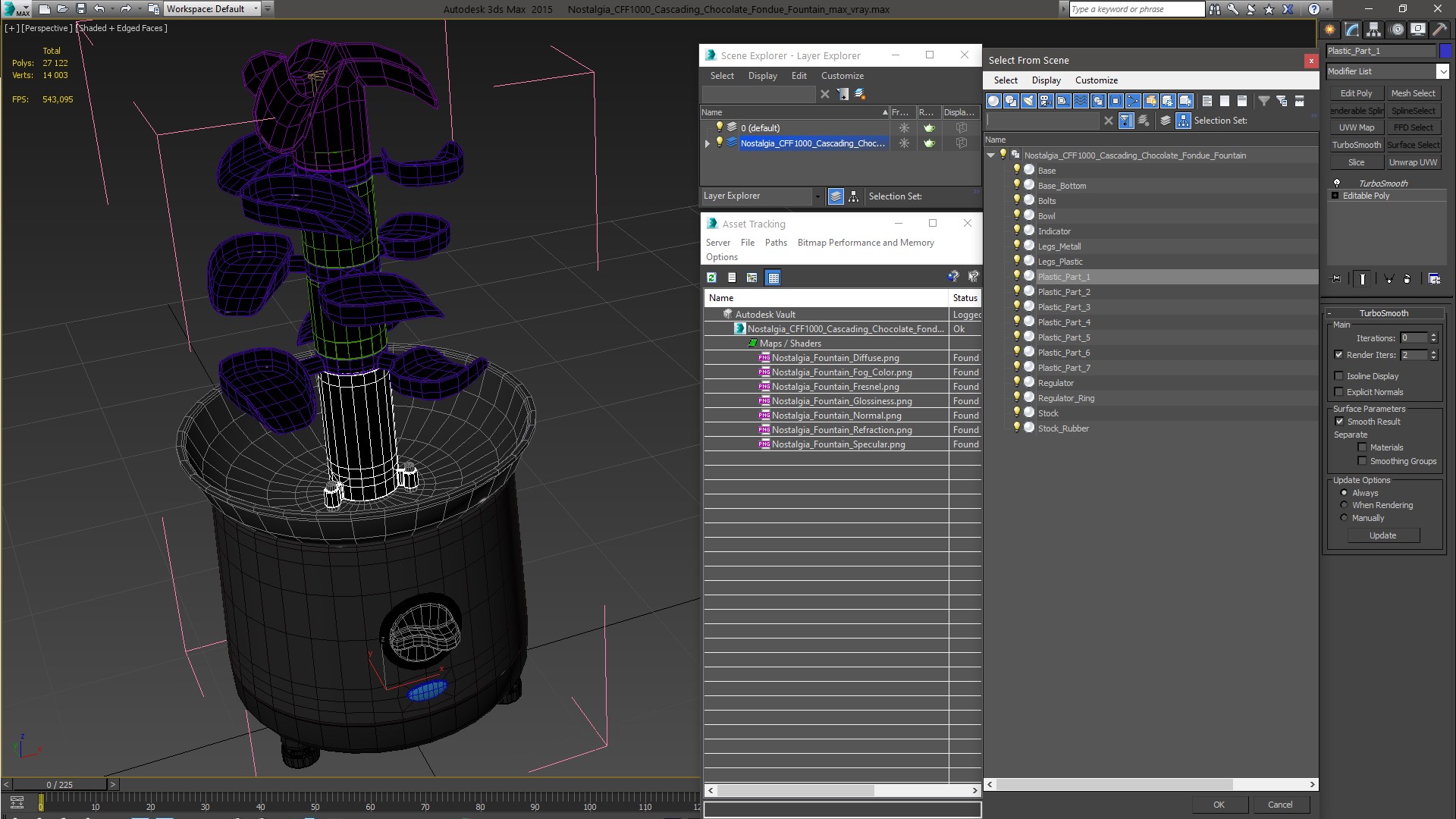Toggle Display Geometry filter in Select From Scene
Viewport: 1456px width, 819px height.
(993, 101)
